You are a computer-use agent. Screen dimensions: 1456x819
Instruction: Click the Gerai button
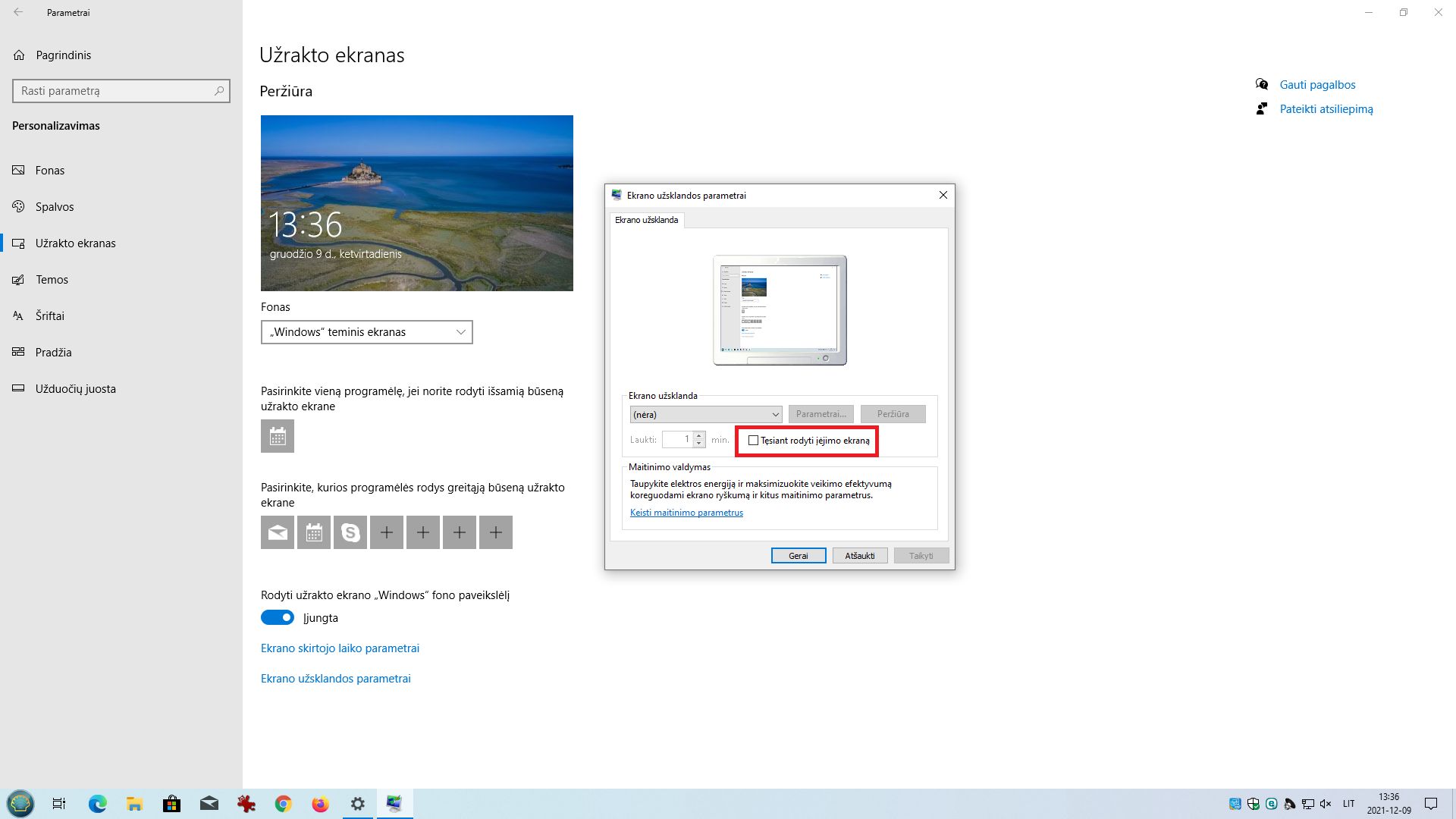click(x=798, y=556)
